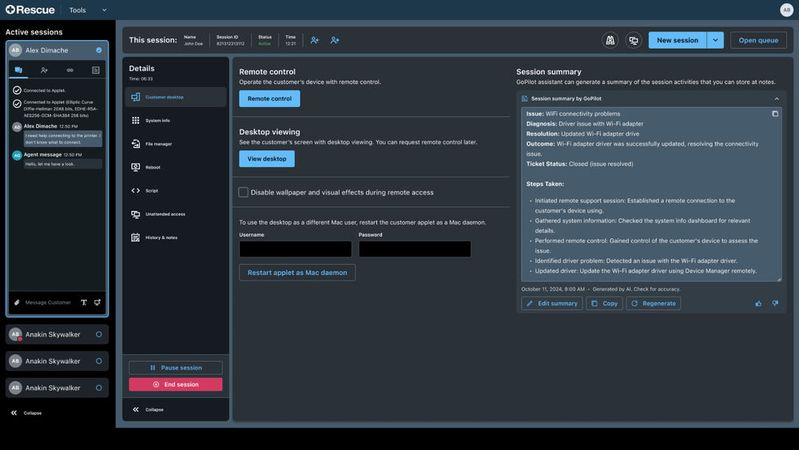The image size is (799, 450).
Task: Click the View desktop button
Action: (x=267, y=158)
